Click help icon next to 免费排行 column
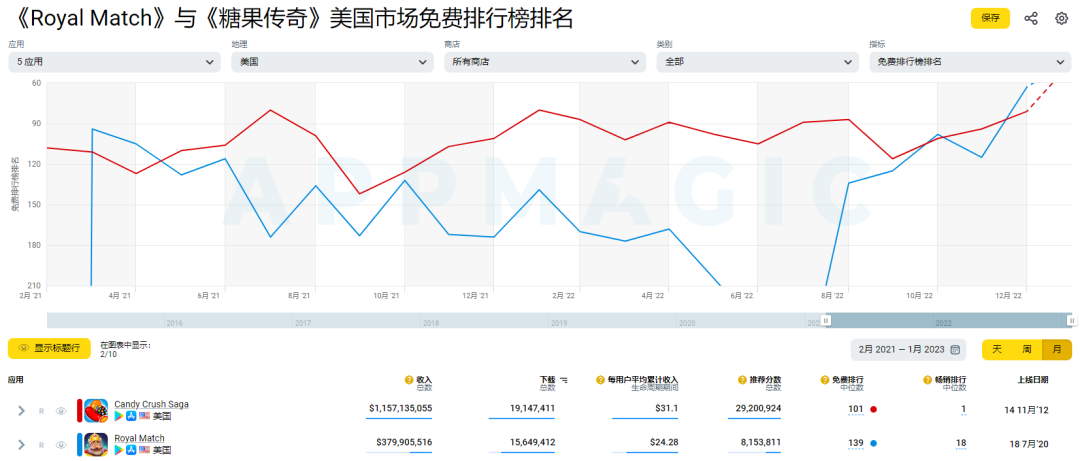 [x=826, y=380]
